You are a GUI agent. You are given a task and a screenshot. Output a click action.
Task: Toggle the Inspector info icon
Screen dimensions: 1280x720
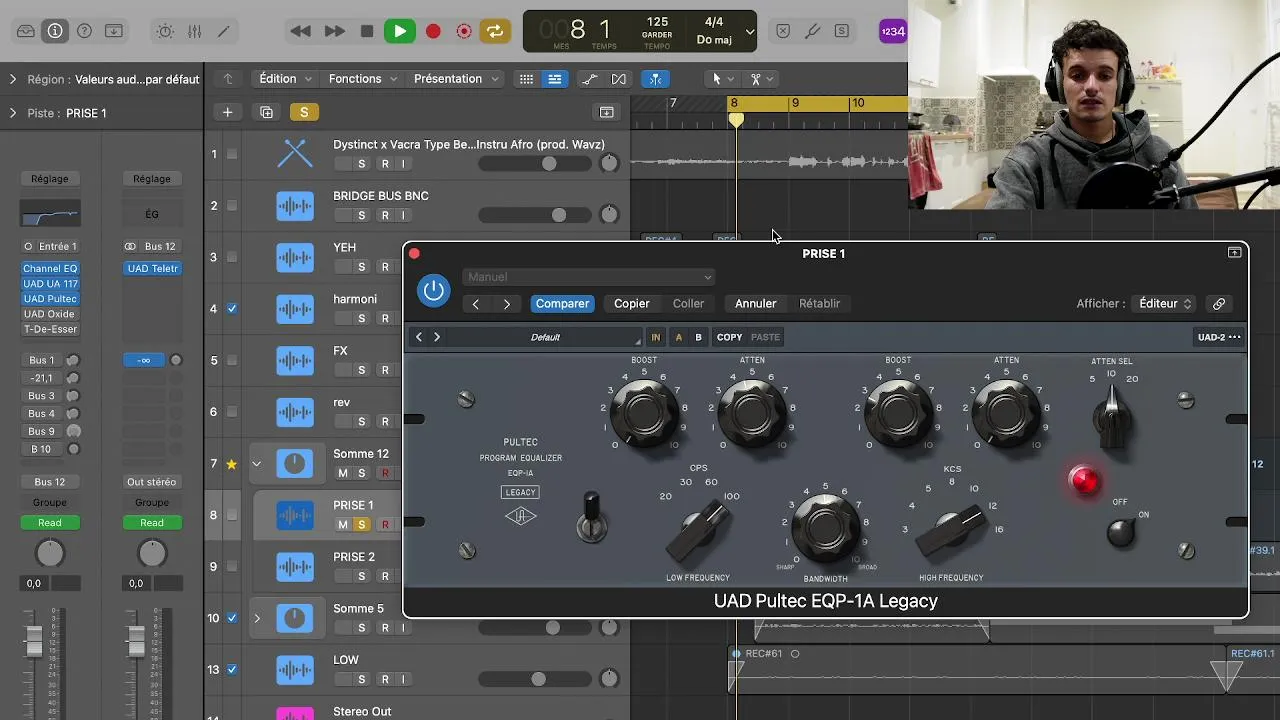tap(55, 31)
